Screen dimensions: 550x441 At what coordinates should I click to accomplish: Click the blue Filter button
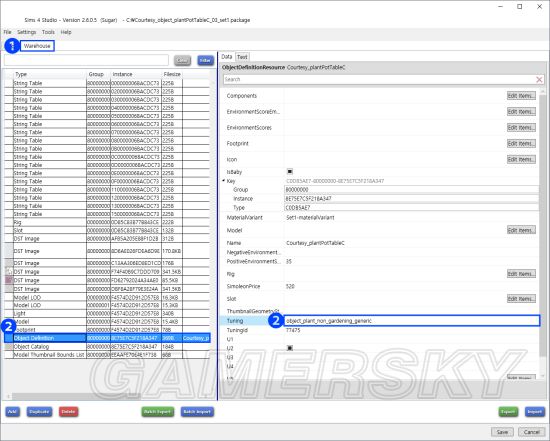point(205,60)
